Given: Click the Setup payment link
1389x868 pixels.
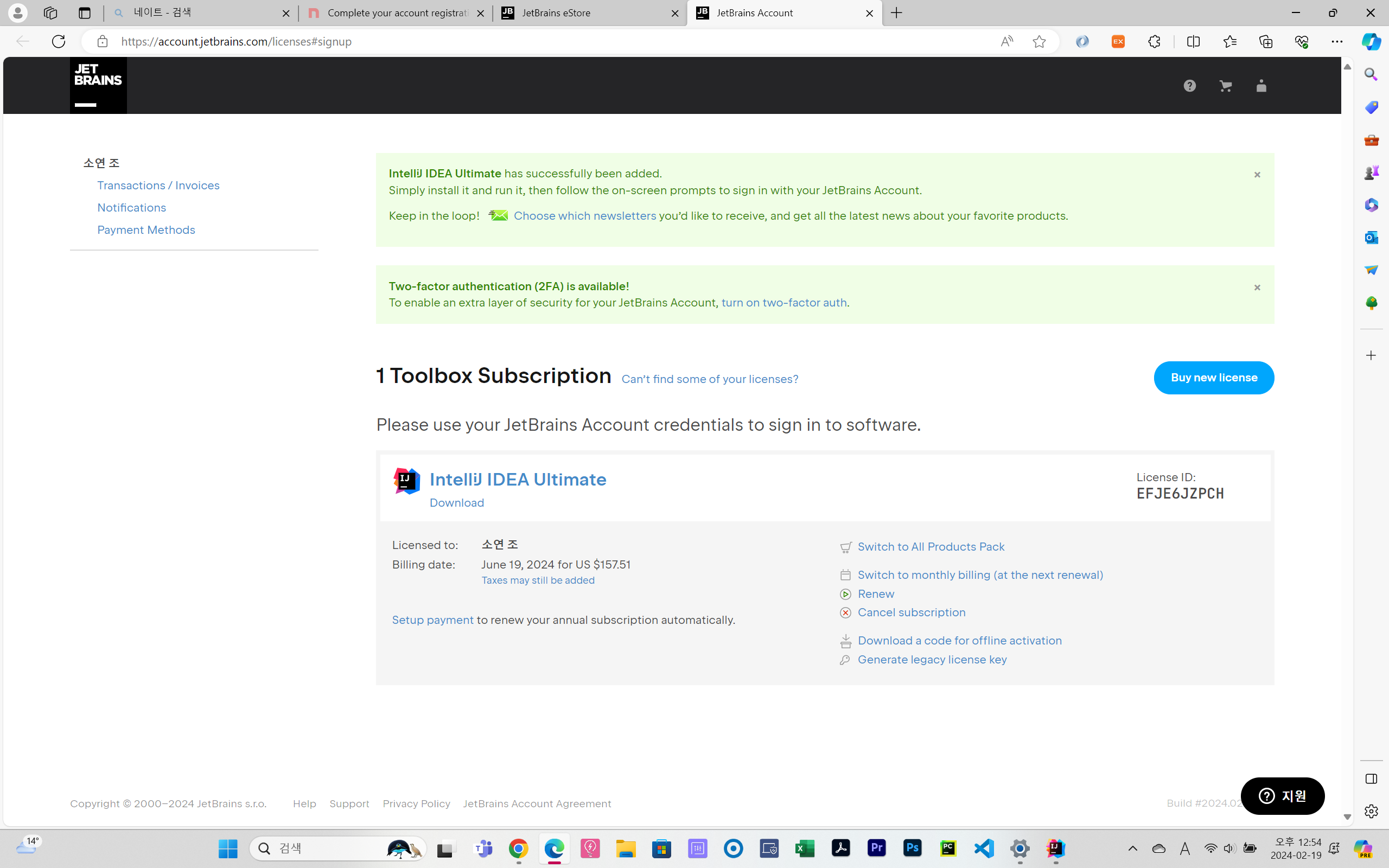Looking at the screenshot, I should 433,620.
